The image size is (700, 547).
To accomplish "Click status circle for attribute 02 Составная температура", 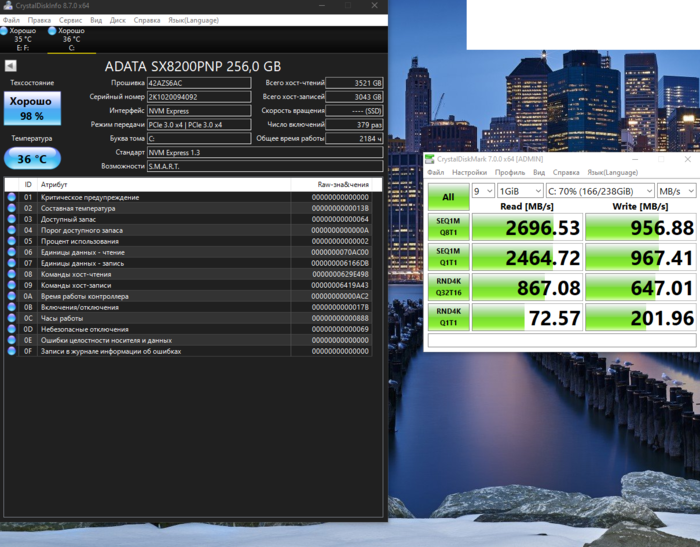I will coord(12,208).
